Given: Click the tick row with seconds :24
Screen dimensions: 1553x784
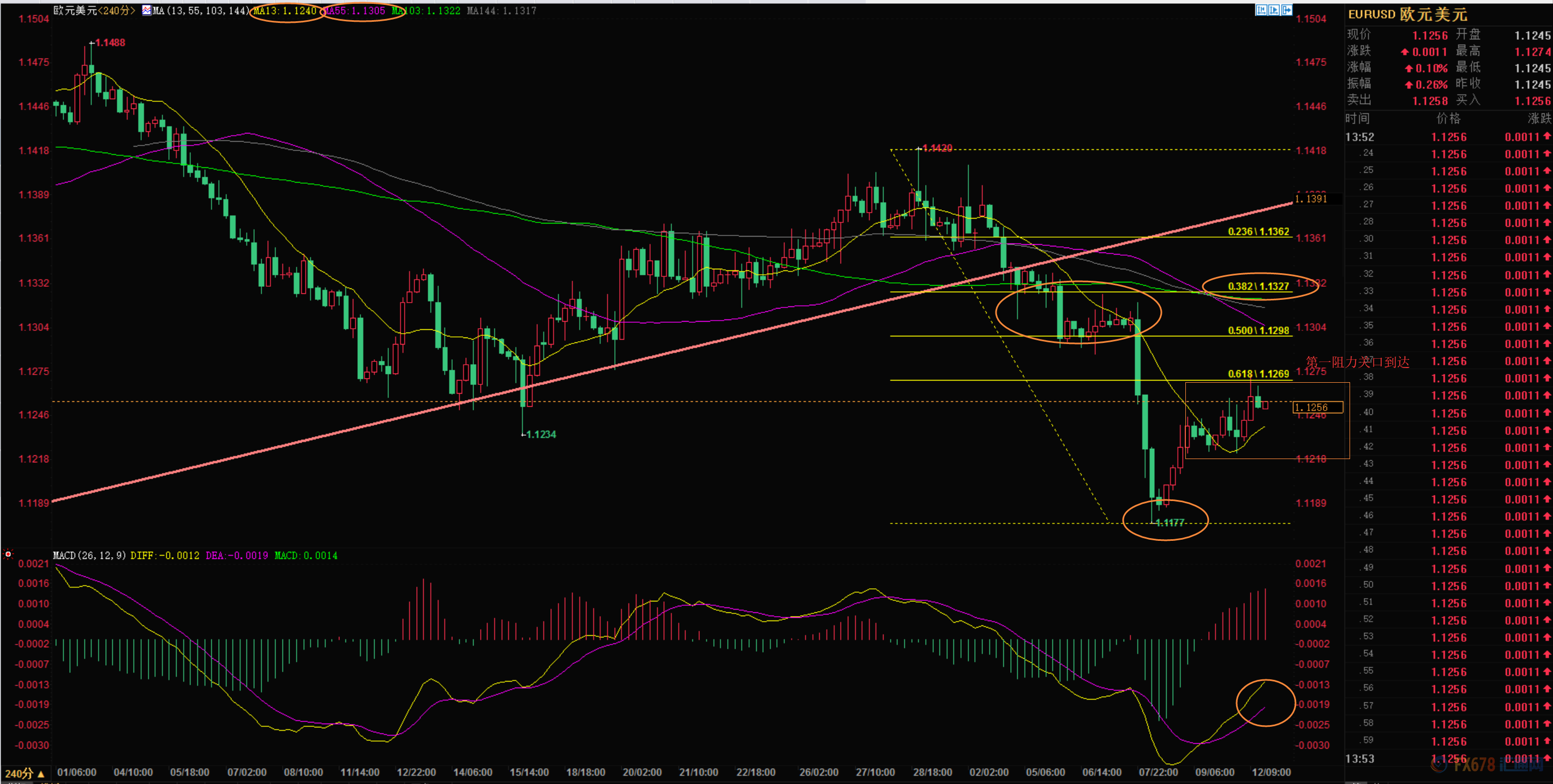Looking at the screenshot, I should coord(1448,154).
